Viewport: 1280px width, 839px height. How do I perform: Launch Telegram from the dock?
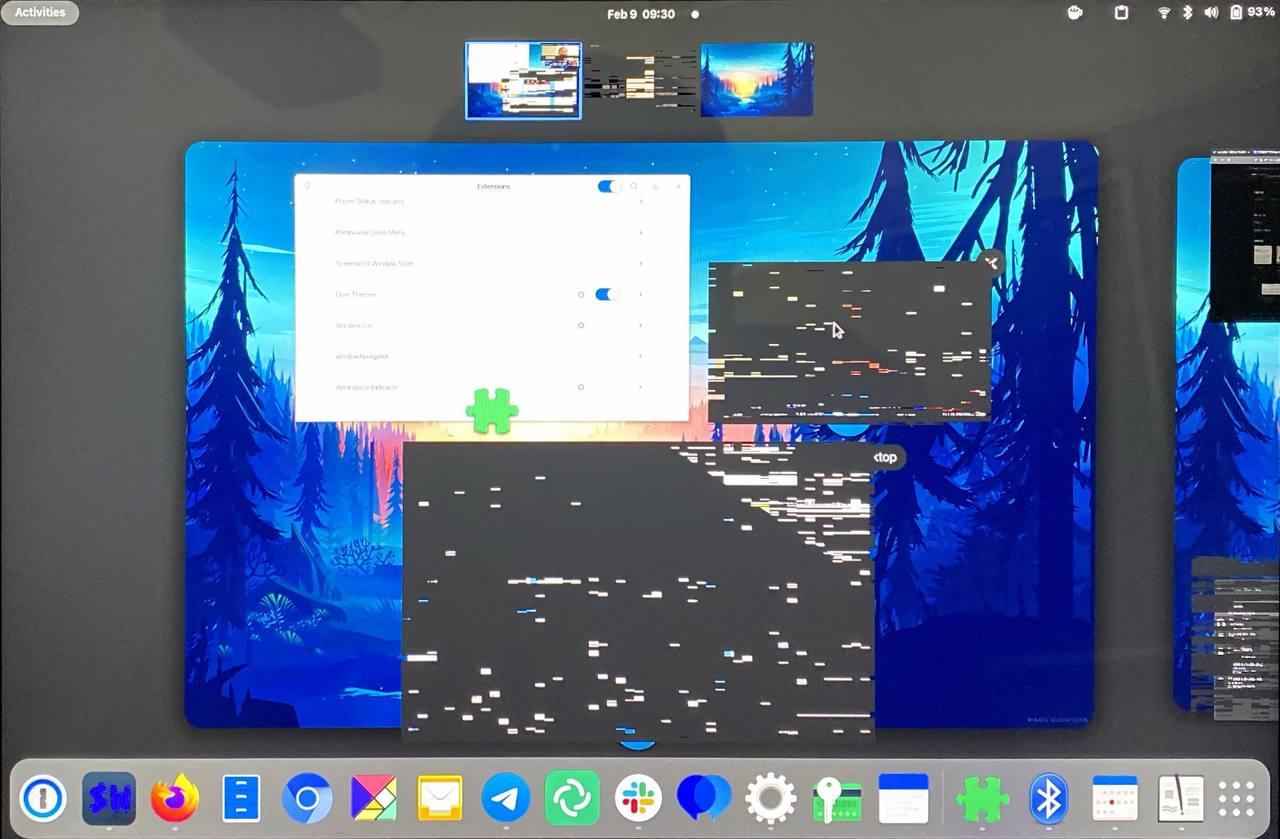pos(505,798)
